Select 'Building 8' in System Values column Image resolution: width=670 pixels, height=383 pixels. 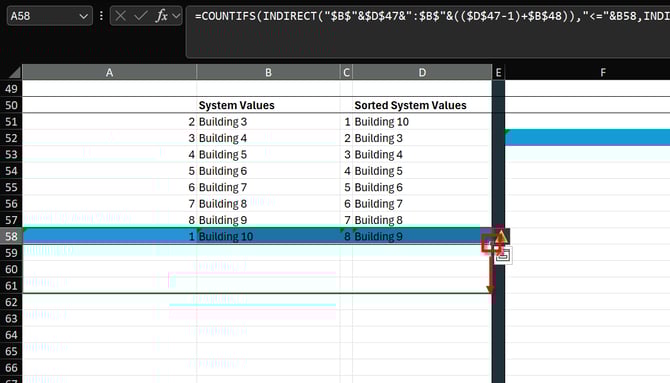(268, 203)
